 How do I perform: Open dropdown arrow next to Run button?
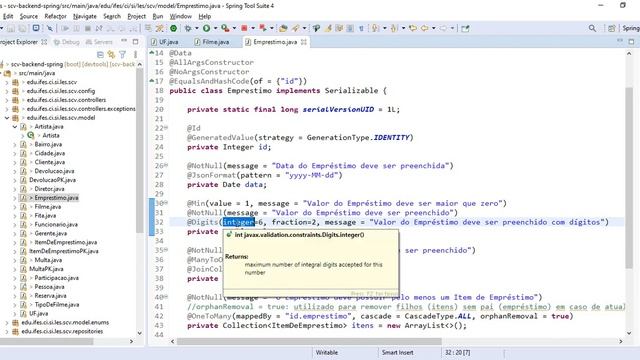tap(216, 28)
